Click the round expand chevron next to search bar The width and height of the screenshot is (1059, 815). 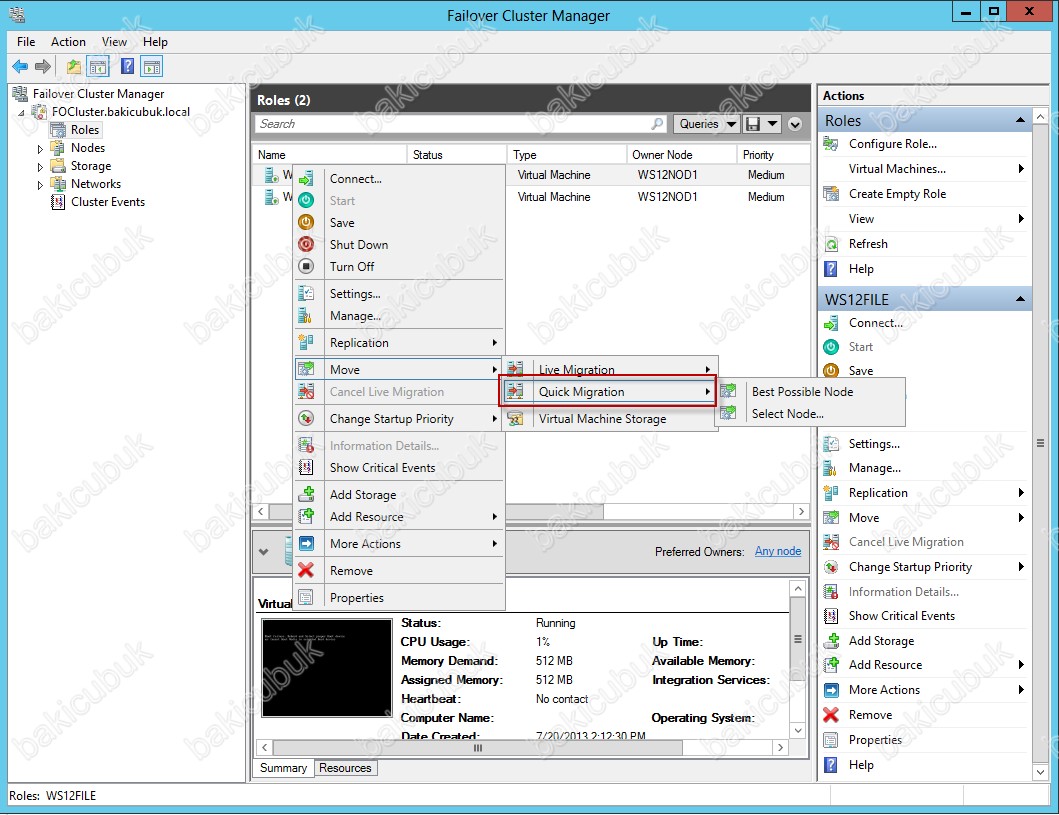(795, 124)
